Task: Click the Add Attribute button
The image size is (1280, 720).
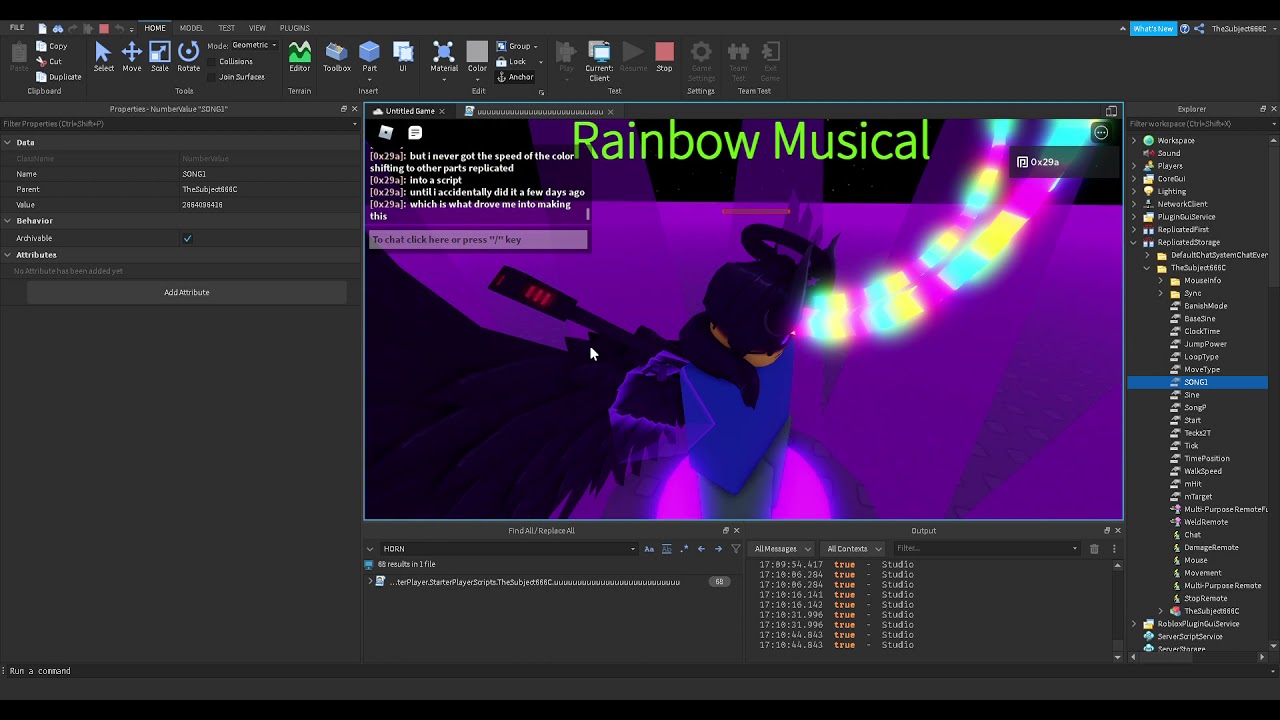Action: [x=187, y=293]
